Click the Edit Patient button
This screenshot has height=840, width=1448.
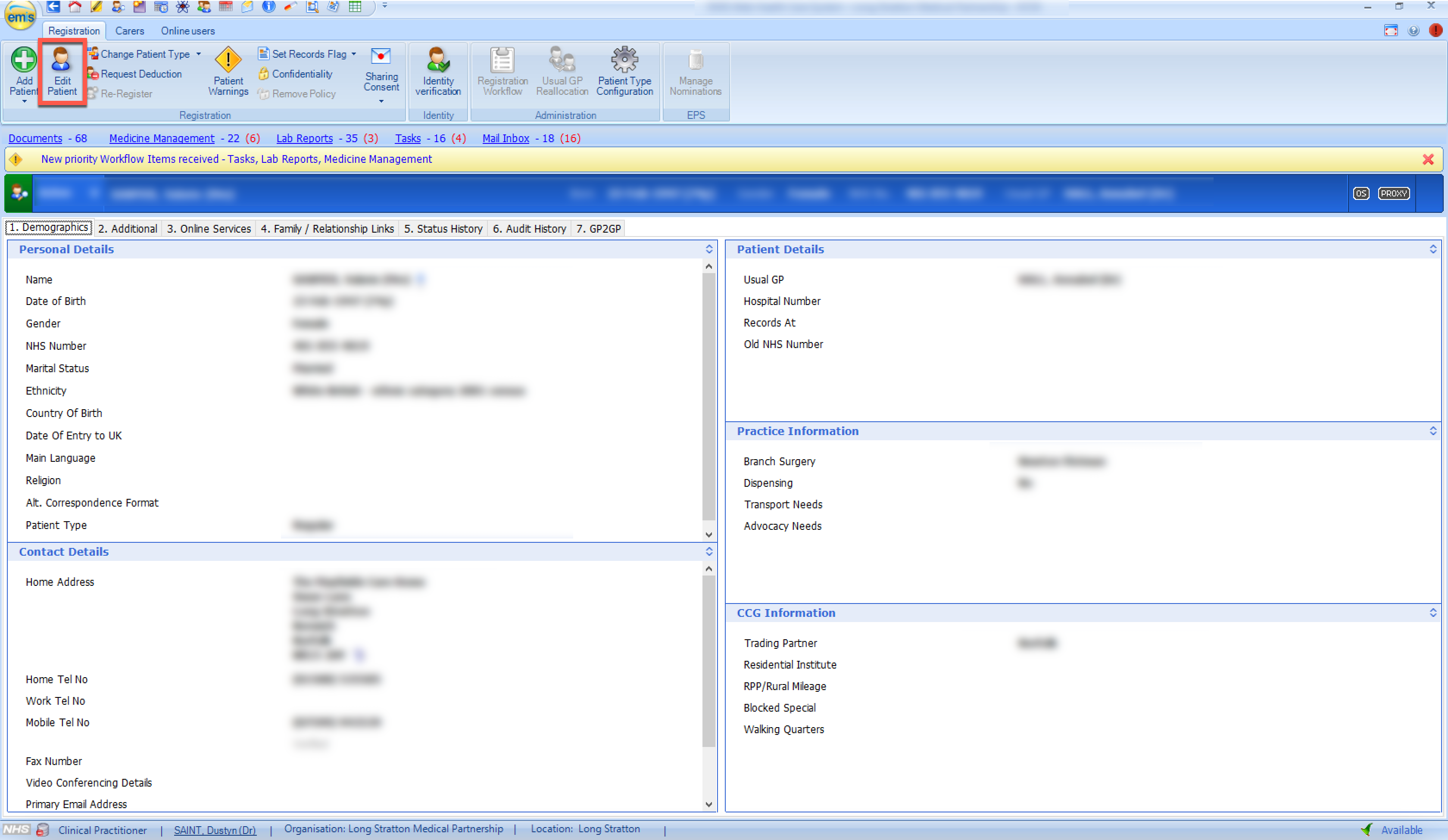pyautogui.click(x=62, y=72)
